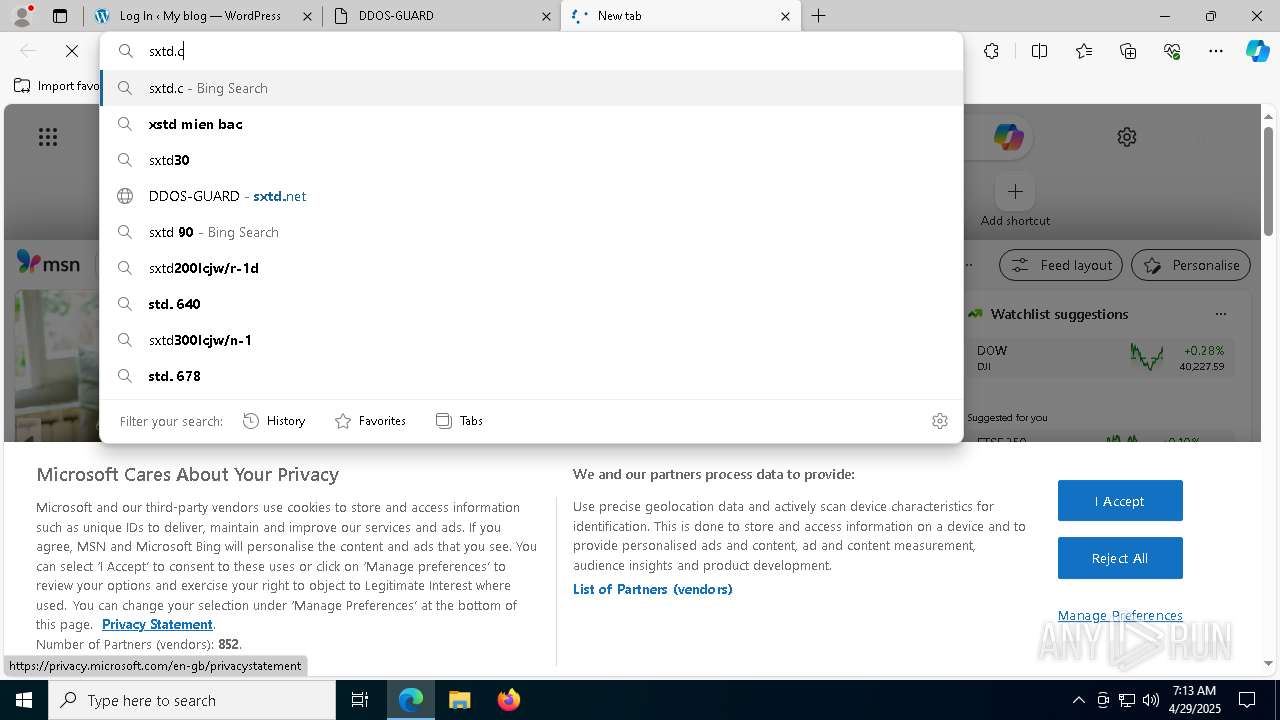Open List of Partners (vendors) link
Viewport: 1280px width, 720px height.
click(653, 589)
